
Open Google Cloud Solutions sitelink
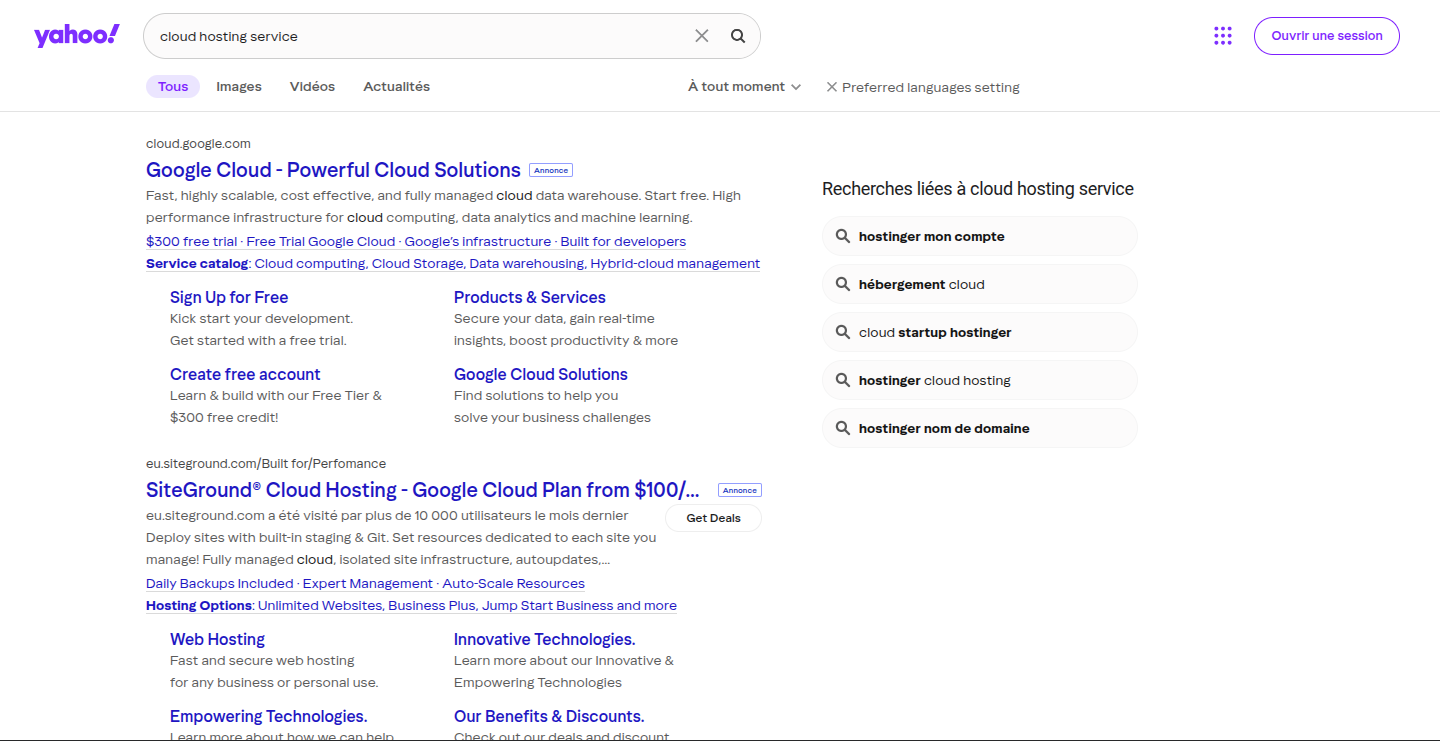tap(541, 374)
